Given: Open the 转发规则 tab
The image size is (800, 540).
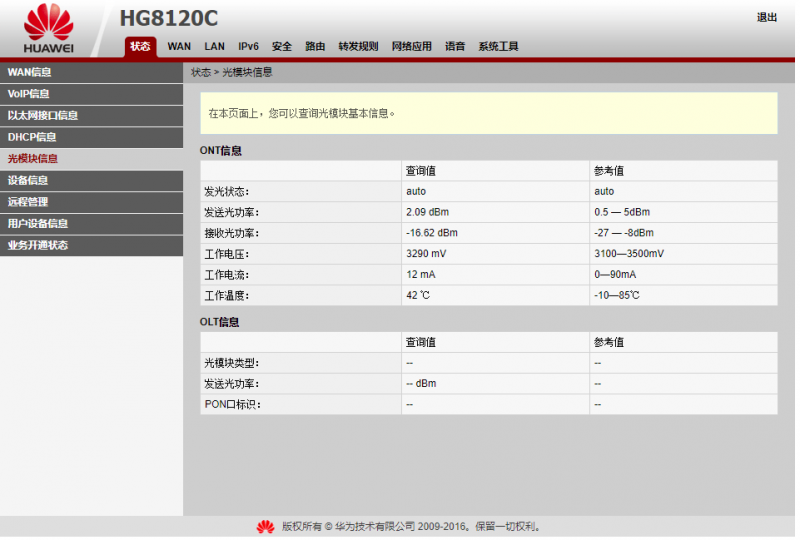Looking at the screenshot, I should (x=358, y=46).
